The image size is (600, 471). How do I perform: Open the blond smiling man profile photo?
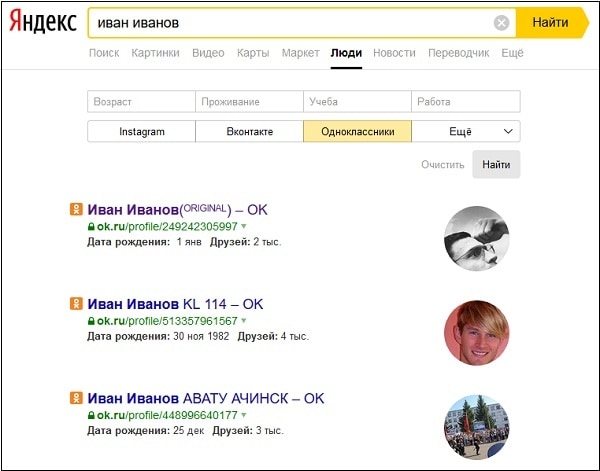(x=476, y=332)
